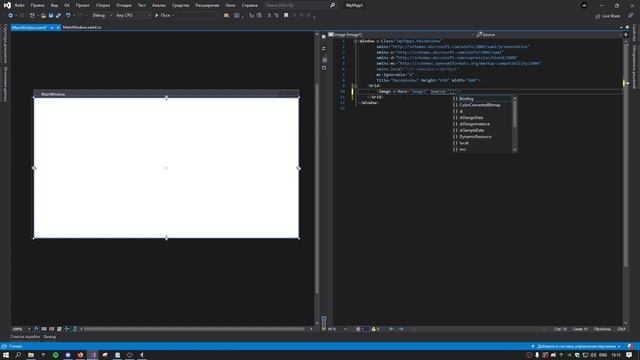This screenshot has width=640, height=360.
Task: Click the designer horizontal scrollbar
Action: coord(195,329)
